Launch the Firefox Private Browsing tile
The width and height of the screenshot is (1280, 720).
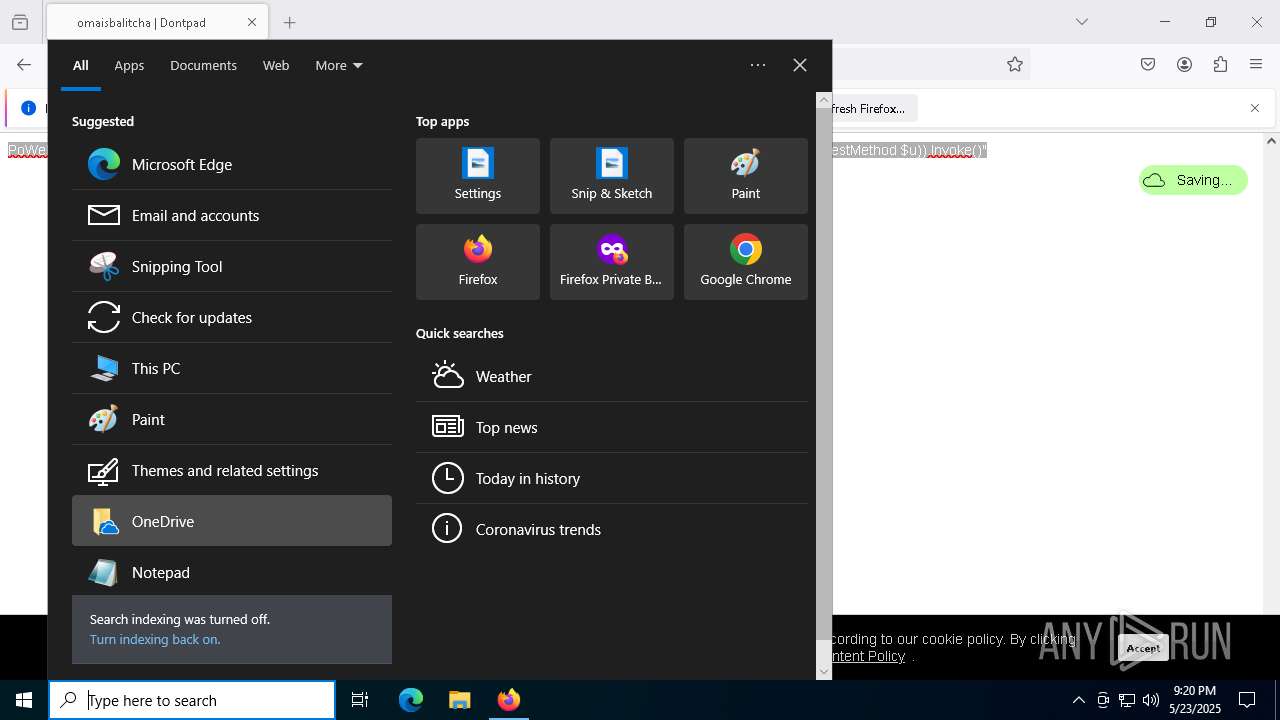[612, 262]
